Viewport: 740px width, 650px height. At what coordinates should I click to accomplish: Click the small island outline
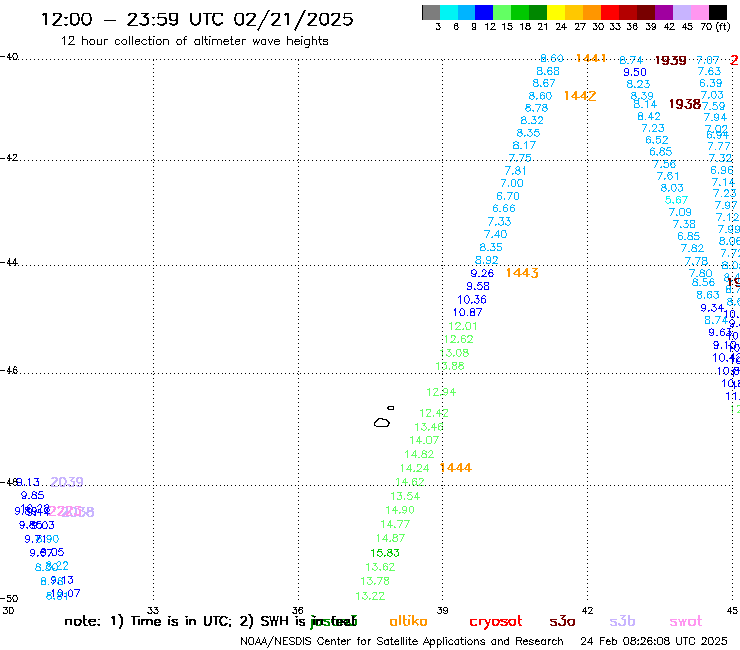click(x=391, y=407)
